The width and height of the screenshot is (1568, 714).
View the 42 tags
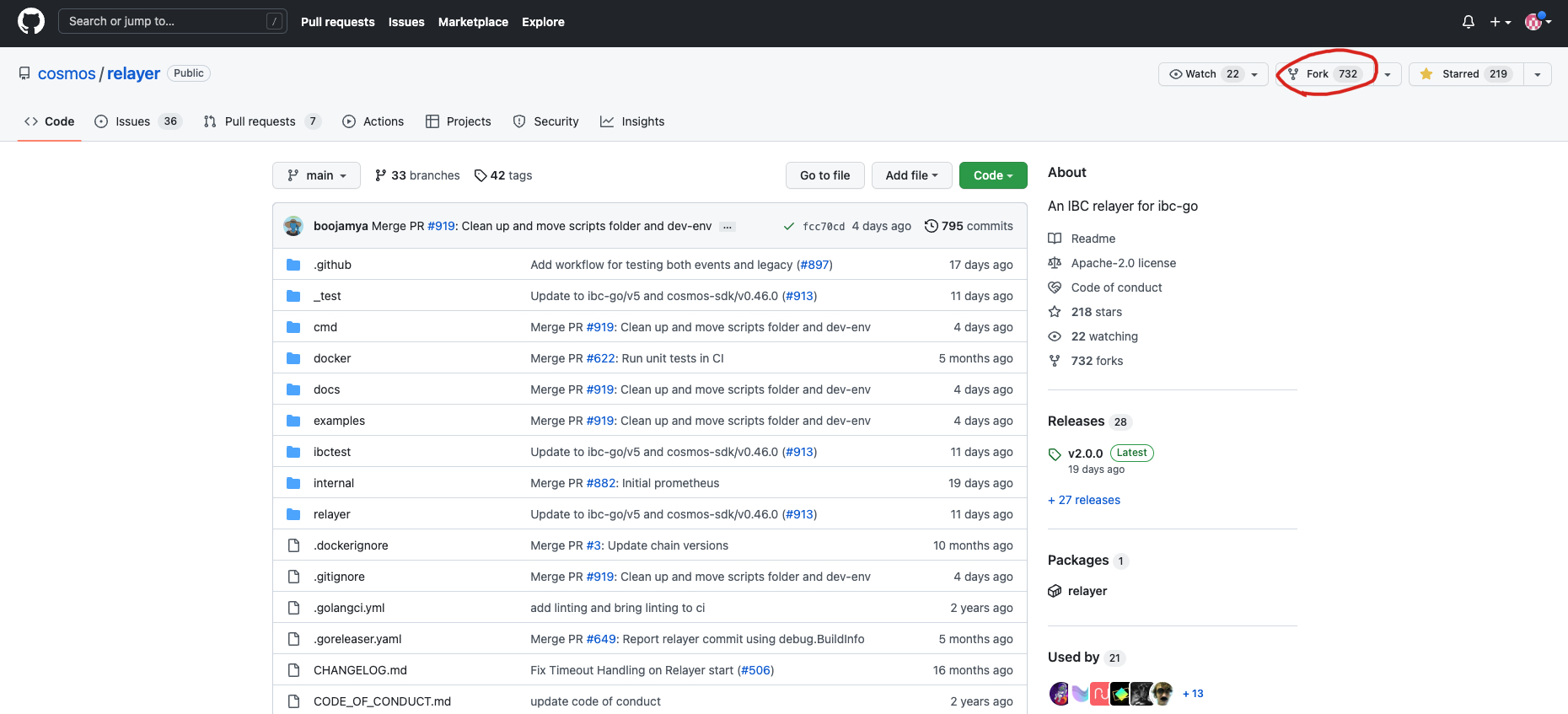503,175
